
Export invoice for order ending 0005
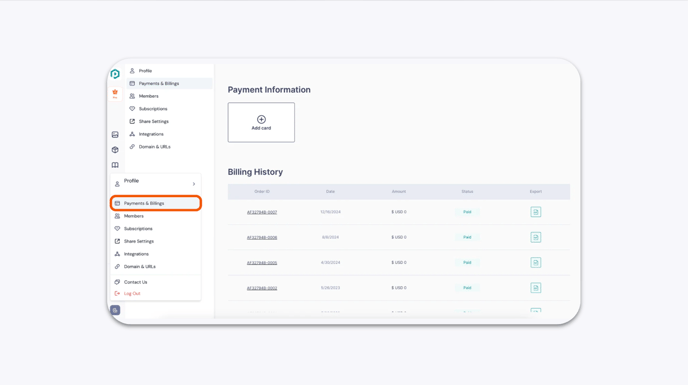point(536,263)
